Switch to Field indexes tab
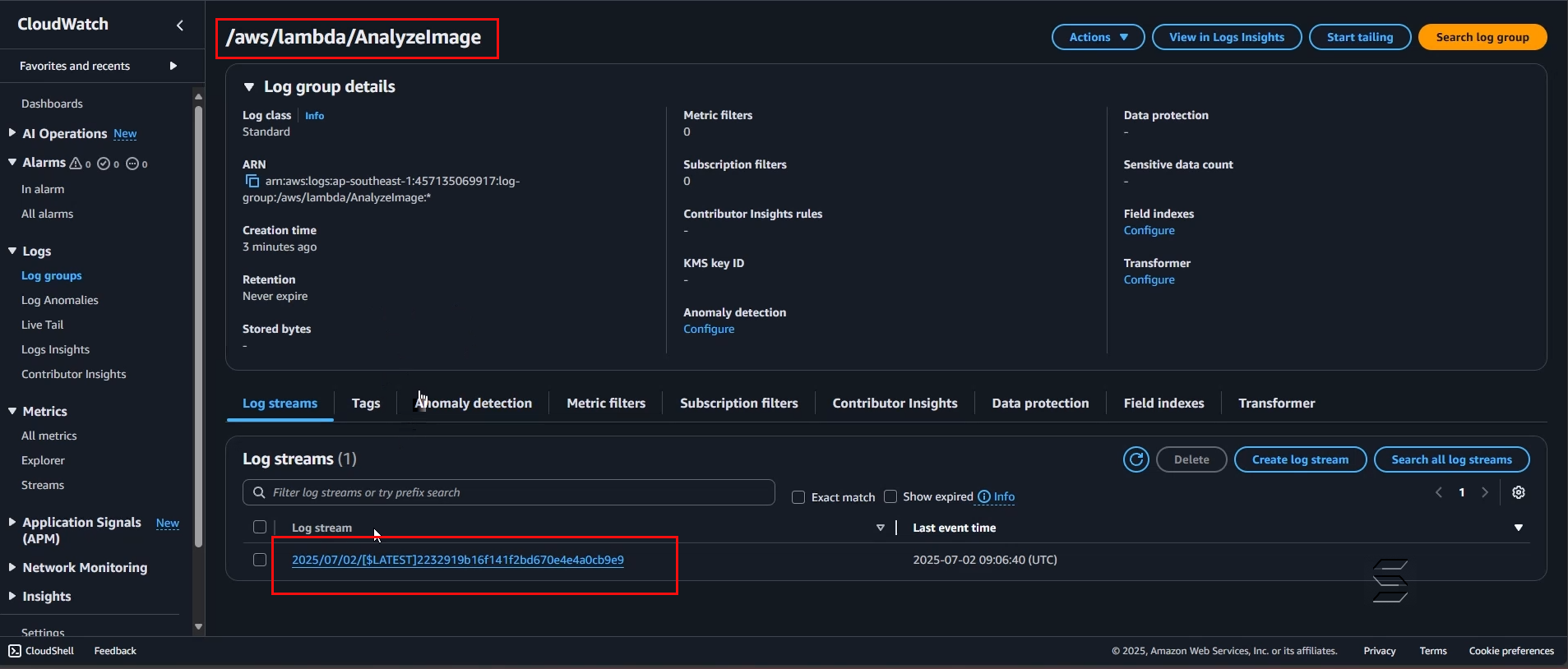 pyautogui.click(x=1163, y=403)
